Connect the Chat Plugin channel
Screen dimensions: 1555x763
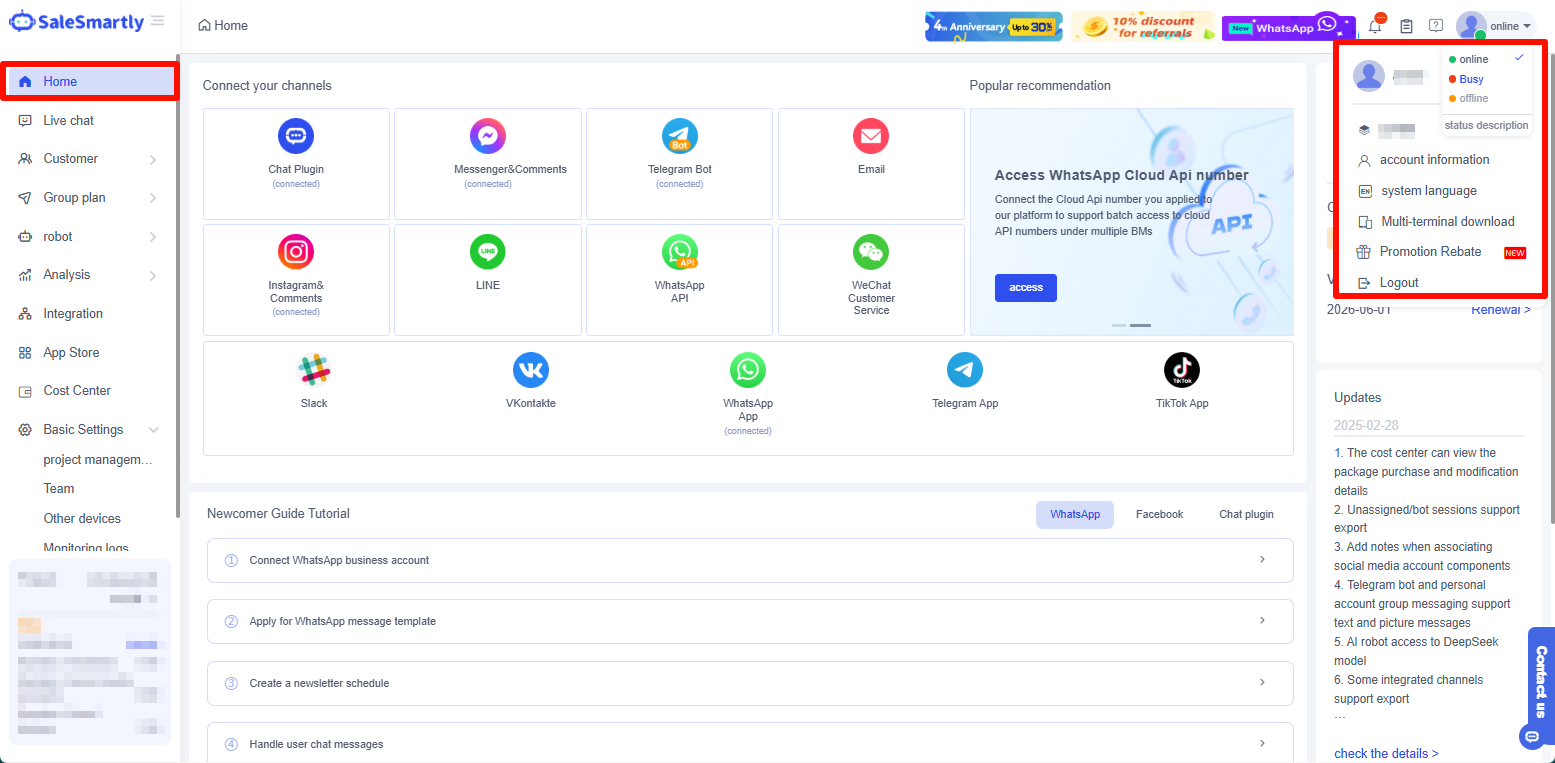(296, 164)
